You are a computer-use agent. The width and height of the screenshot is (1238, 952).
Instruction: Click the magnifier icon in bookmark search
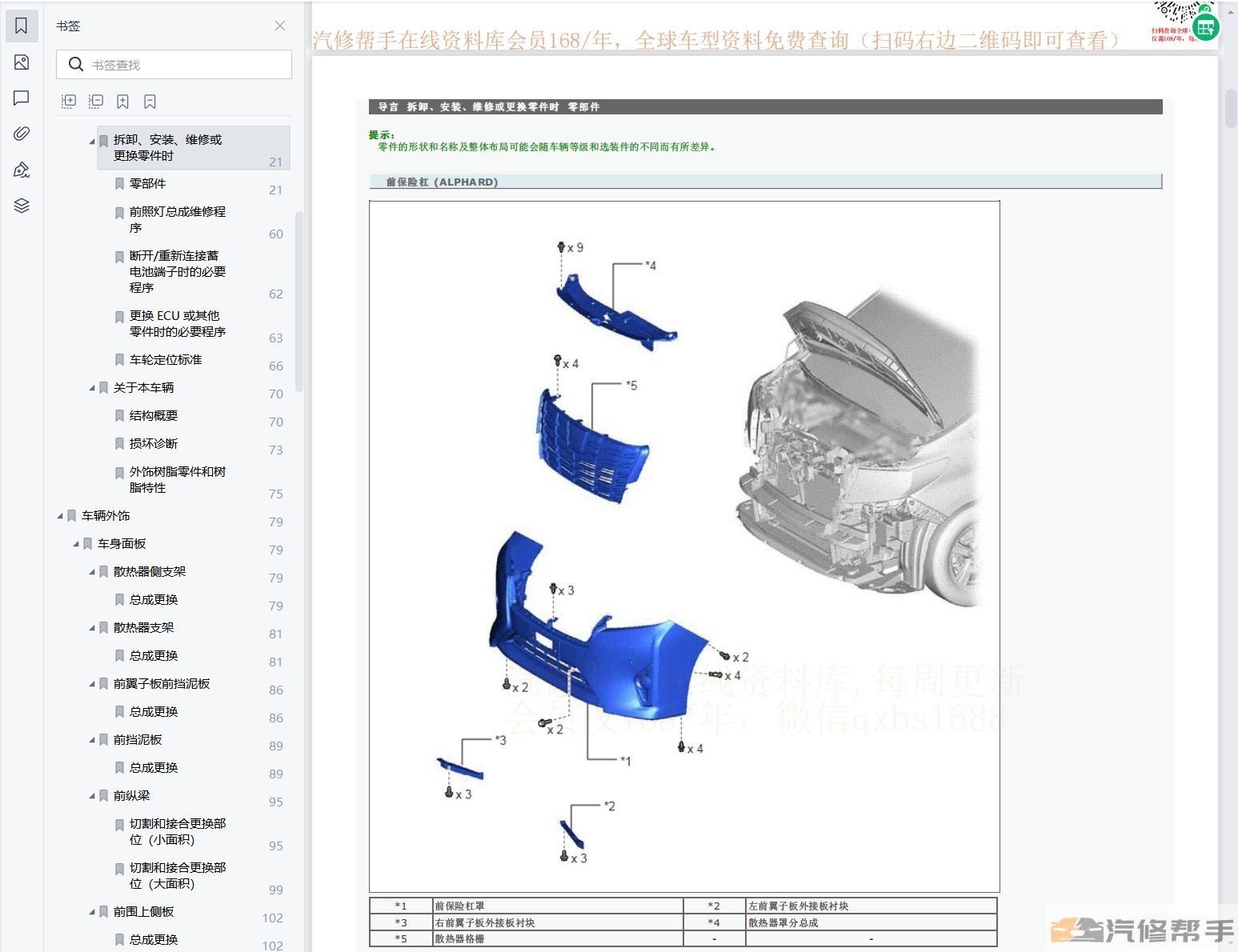coord(76,65)
